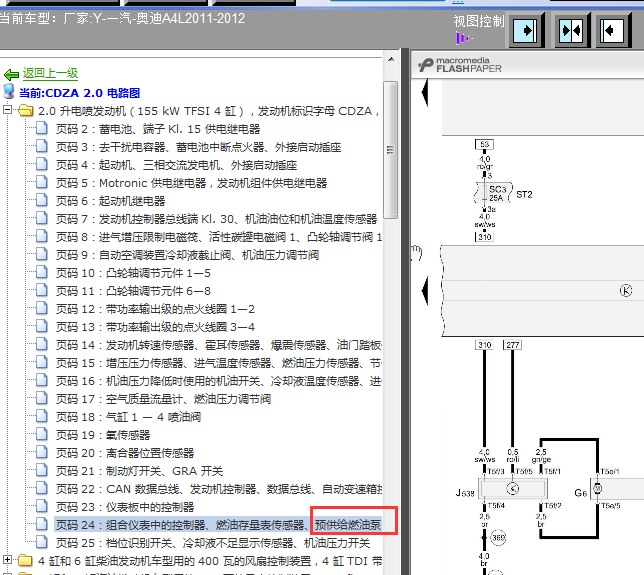Click the 视图控制 label
The height and width of the screenshot is (575, 644).
pos(478,21)
